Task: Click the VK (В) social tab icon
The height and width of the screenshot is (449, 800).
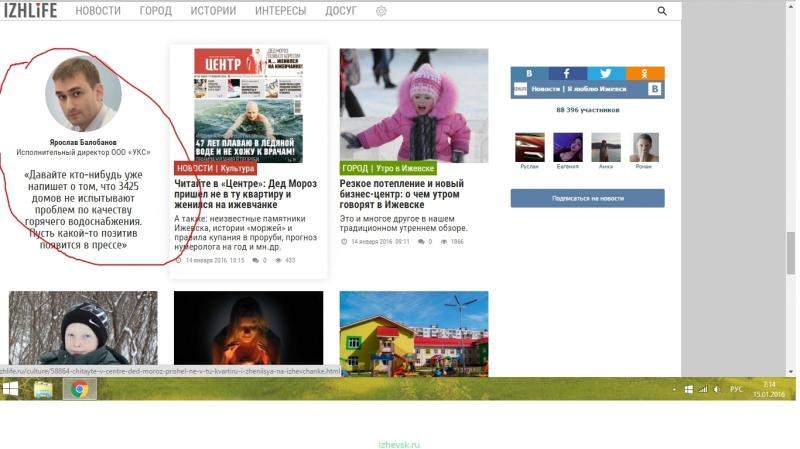Action: click(x=529, y=74)
